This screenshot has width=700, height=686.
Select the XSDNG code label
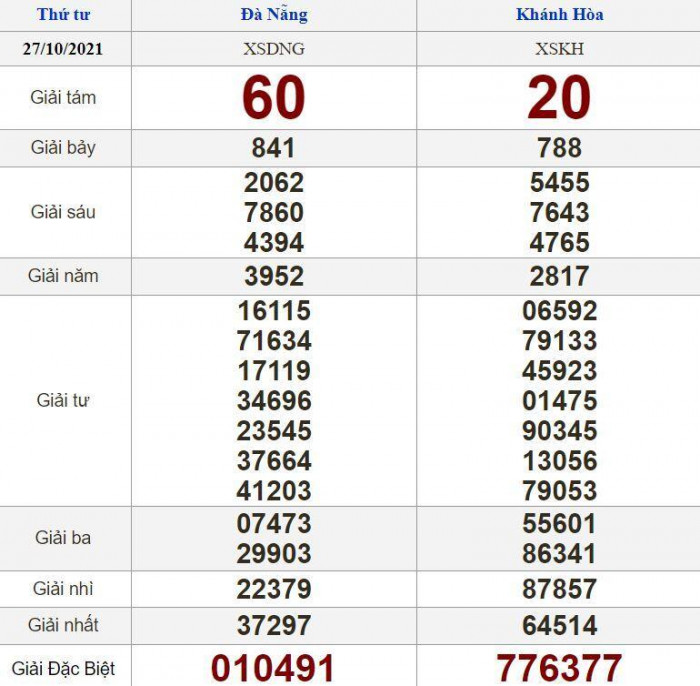tap(273, 48)
